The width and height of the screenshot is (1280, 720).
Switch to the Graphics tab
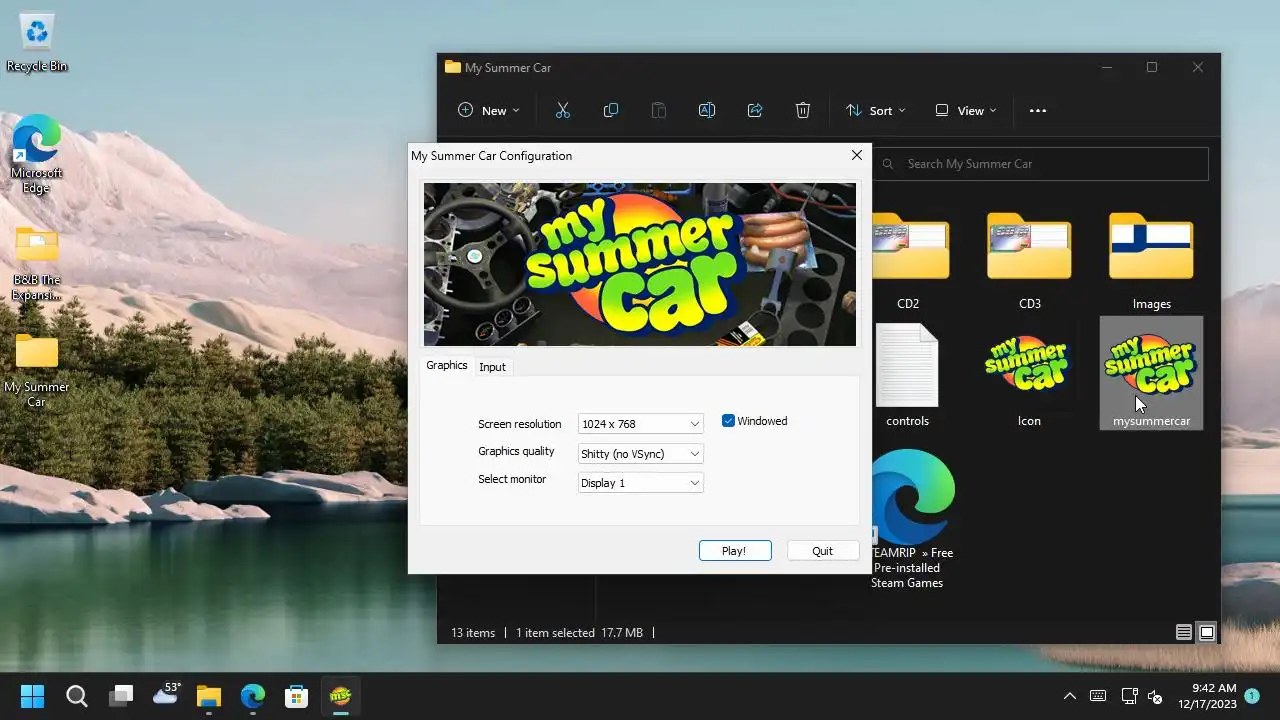[446, 365]
